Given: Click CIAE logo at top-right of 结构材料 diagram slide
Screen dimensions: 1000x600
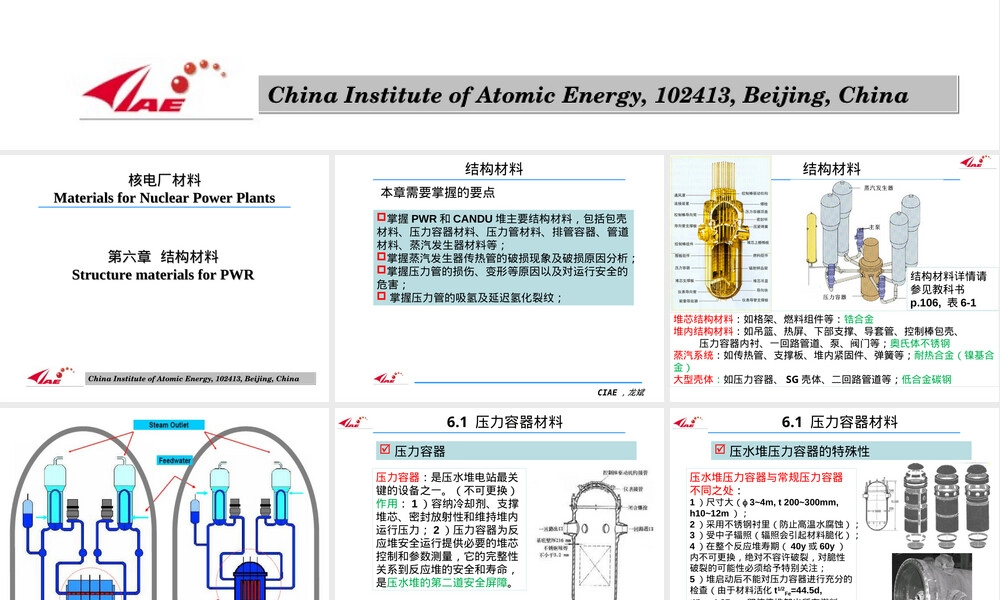Looking at the screenshot, I should [x=976, y=162].
